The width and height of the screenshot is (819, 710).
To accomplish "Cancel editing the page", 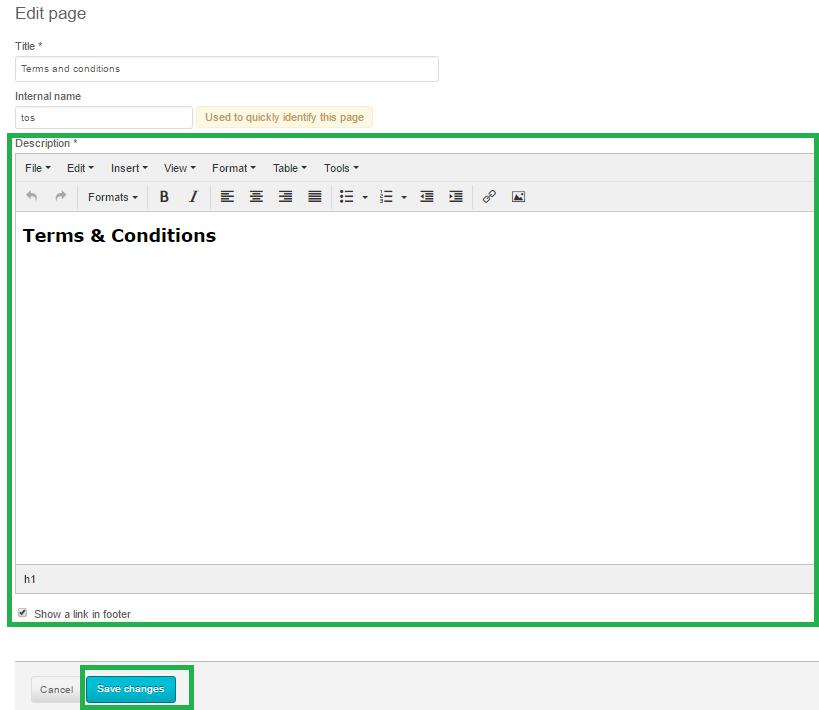I will [57, 690].
